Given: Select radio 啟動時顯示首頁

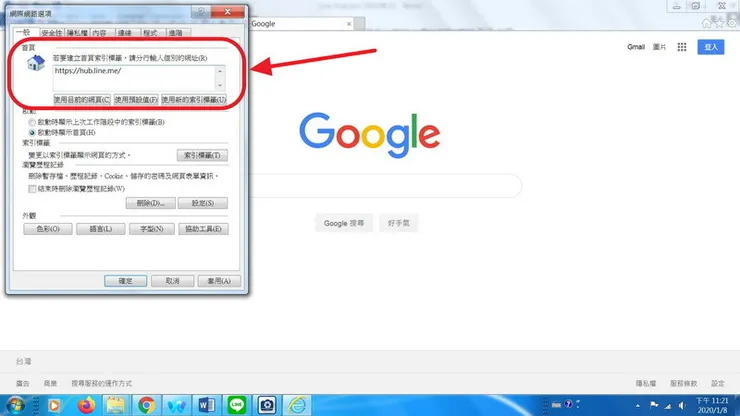Looking at the screenshot, I should click(32, 133).
